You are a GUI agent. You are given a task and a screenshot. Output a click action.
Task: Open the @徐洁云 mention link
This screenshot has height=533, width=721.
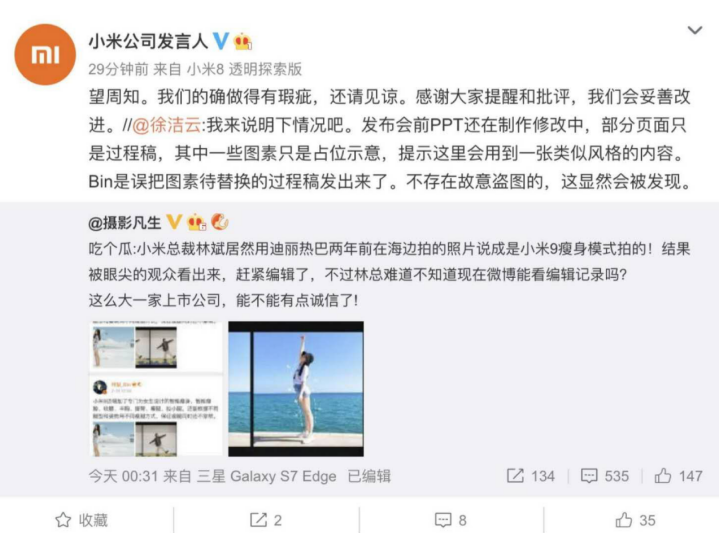pos(167,125)
